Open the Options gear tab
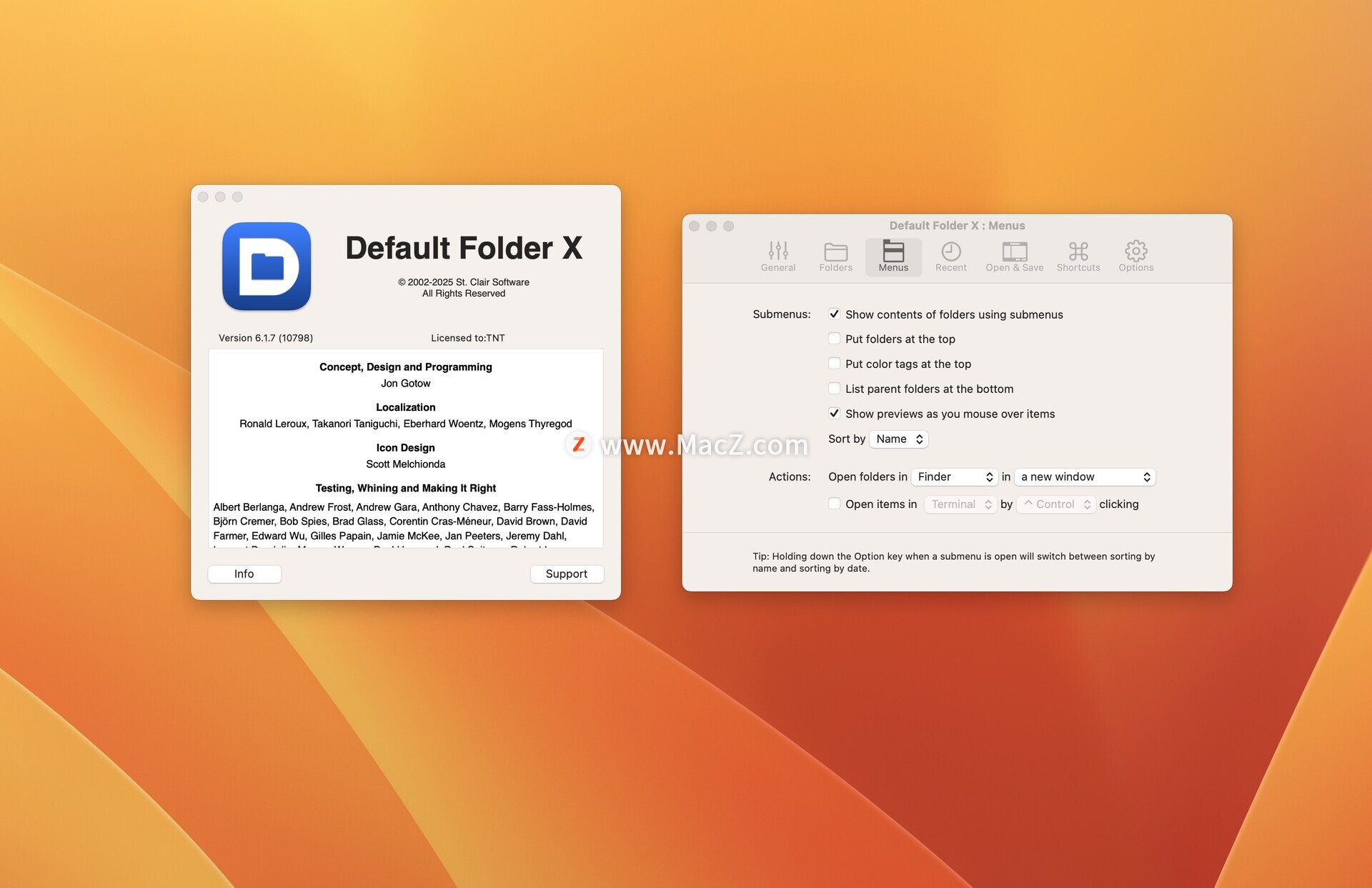Viewport: 1372px width, 888px height. pyautogui.click(x=1135, y=256)
